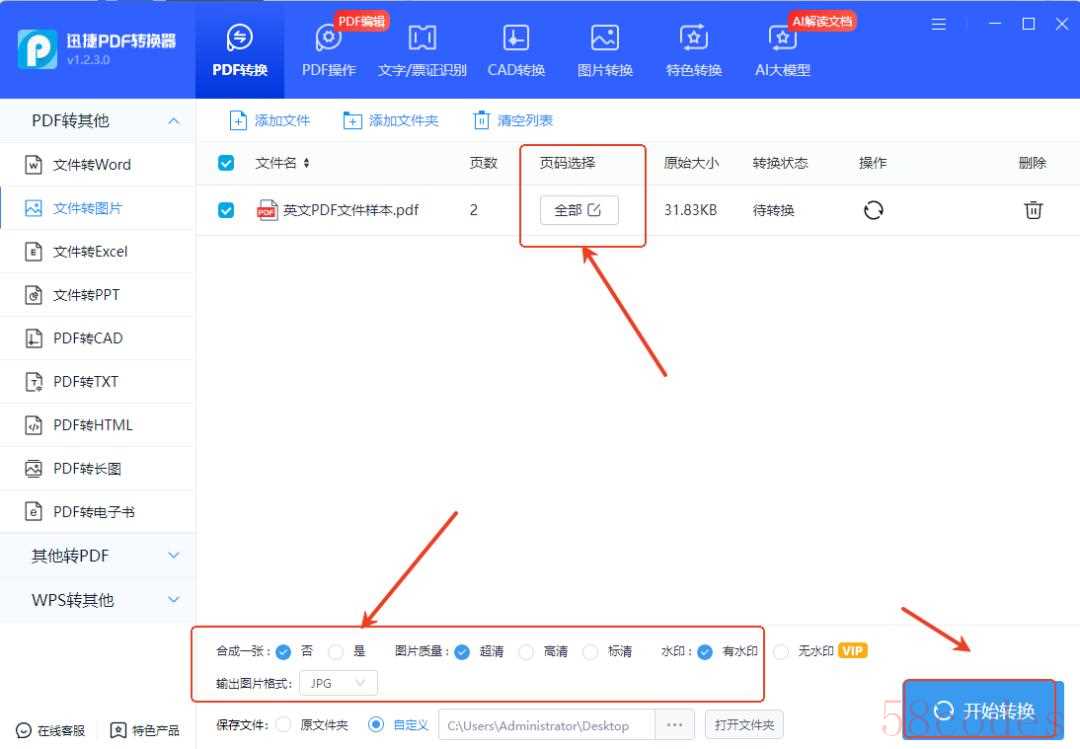The height and width of the screenshot is (749, 1080).
Task: Select 否 for 合成一张
Action: pos(283,652)
